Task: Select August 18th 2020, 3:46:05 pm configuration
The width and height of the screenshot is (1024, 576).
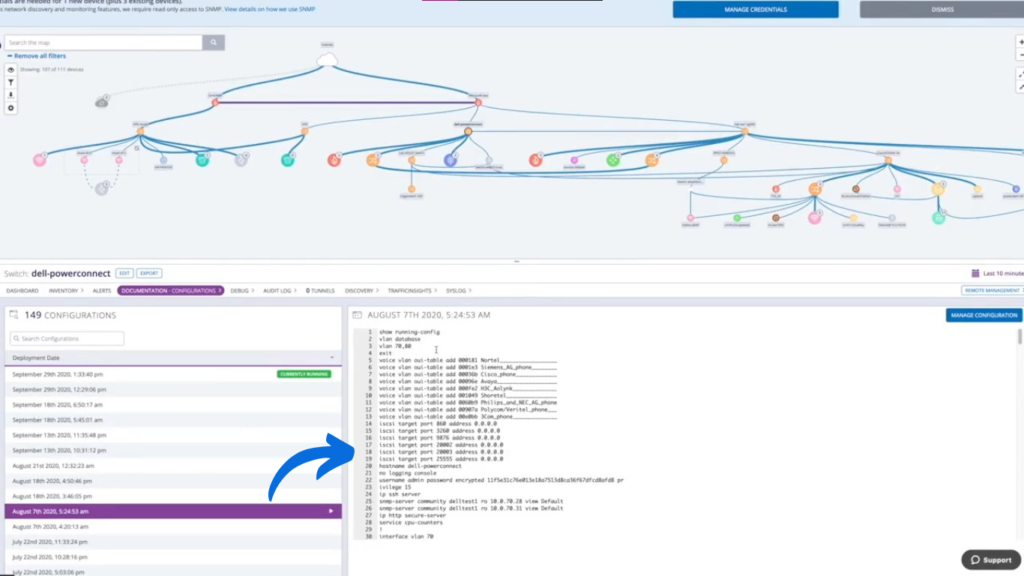Action: pos(173,496)
